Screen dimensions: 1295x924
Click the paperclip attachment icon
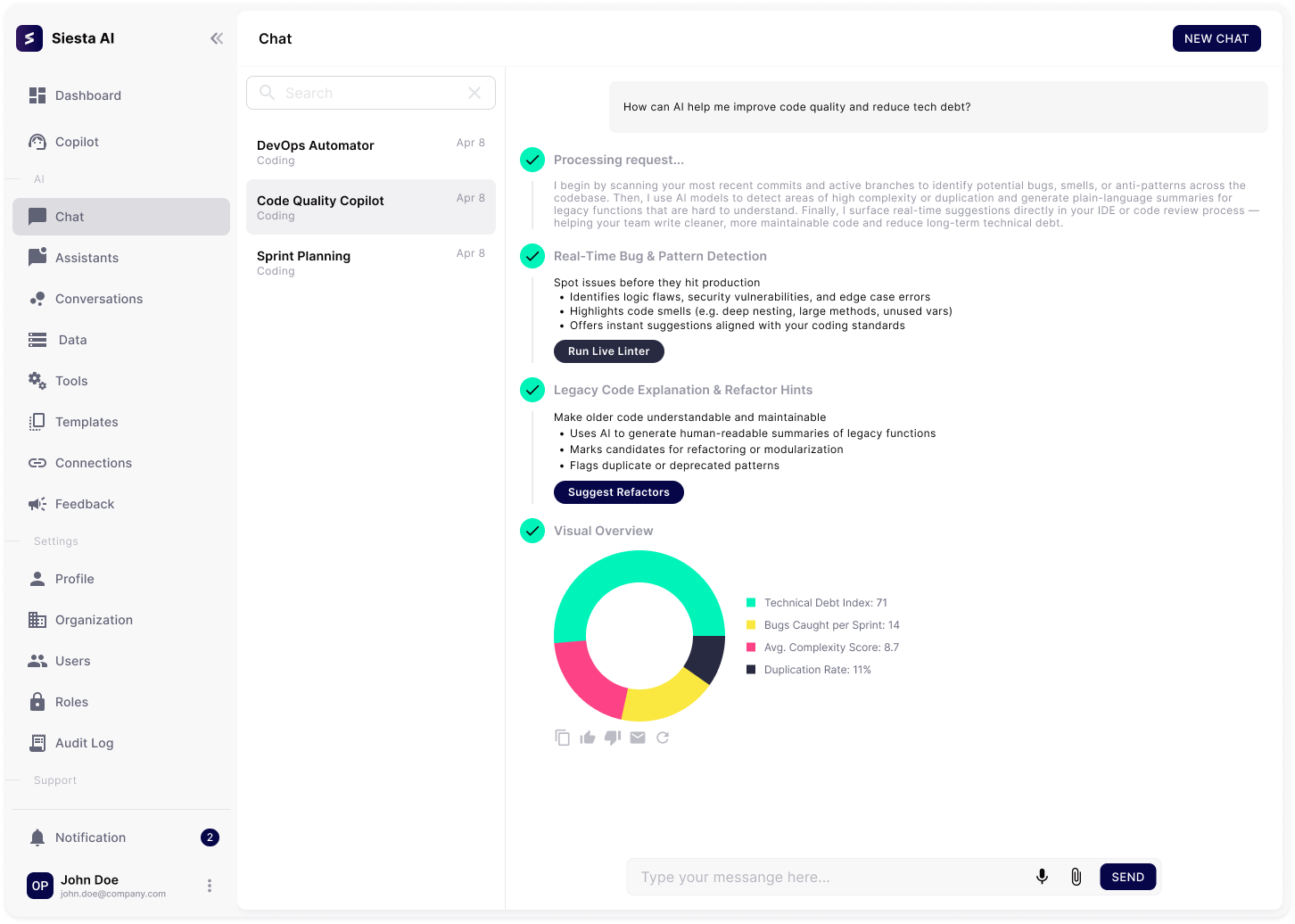click(x=1076, y=877)
